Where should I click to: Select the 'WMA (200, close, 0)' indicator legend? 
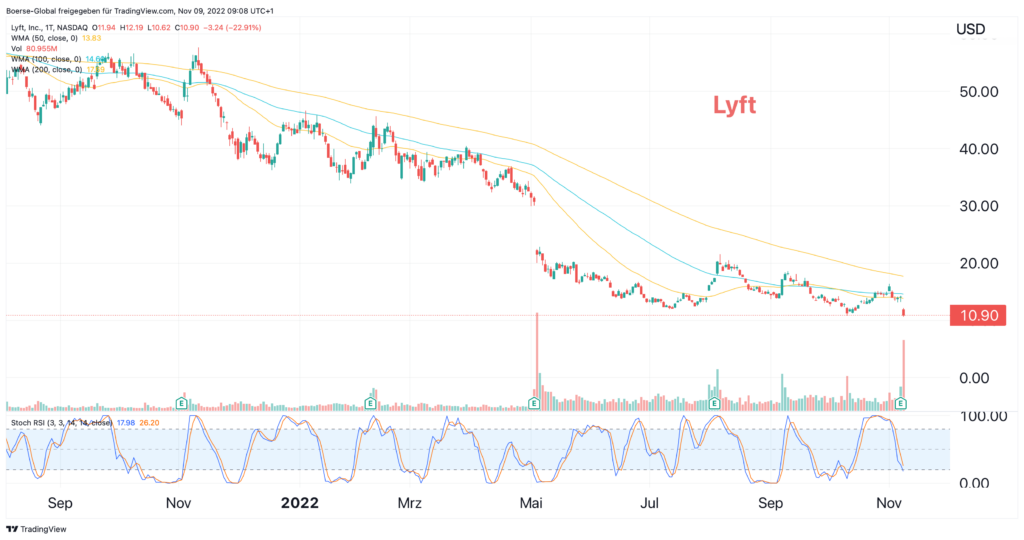[46, 70]
